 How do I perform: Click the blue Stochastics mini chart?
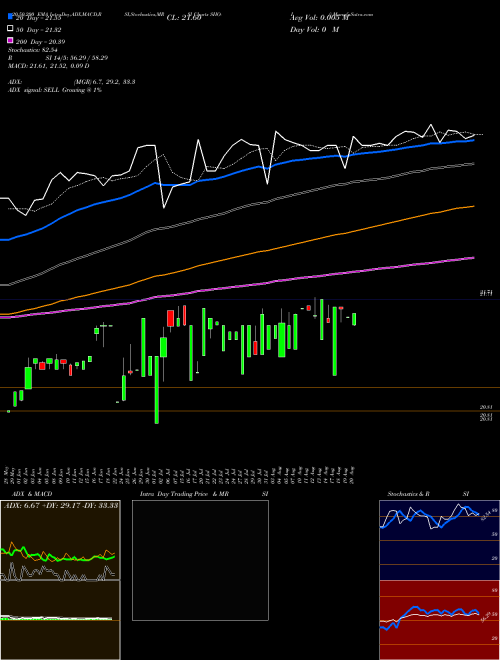pyautogui.click(x=439, y=540)
